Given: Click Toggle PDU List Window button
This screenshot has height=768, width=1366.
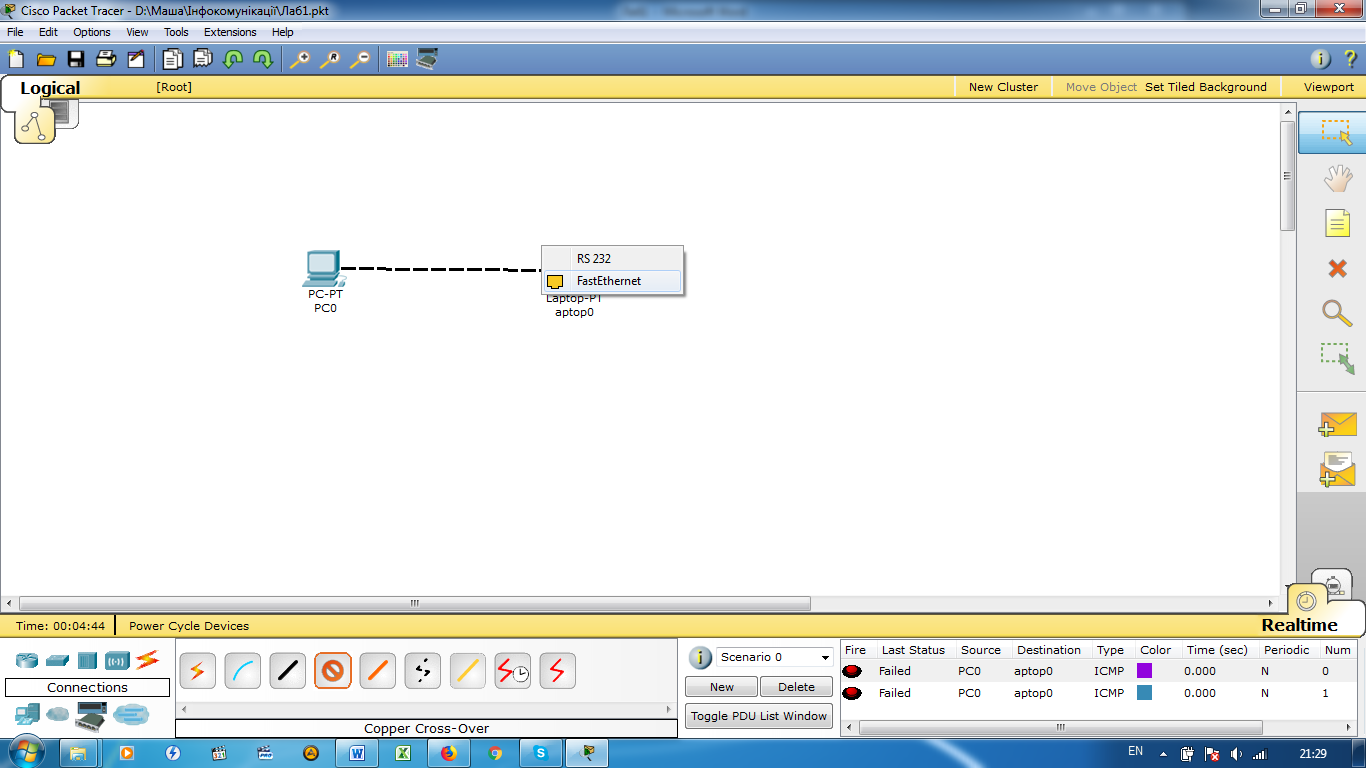Looking at the screenshot, I should click(759, 716).
